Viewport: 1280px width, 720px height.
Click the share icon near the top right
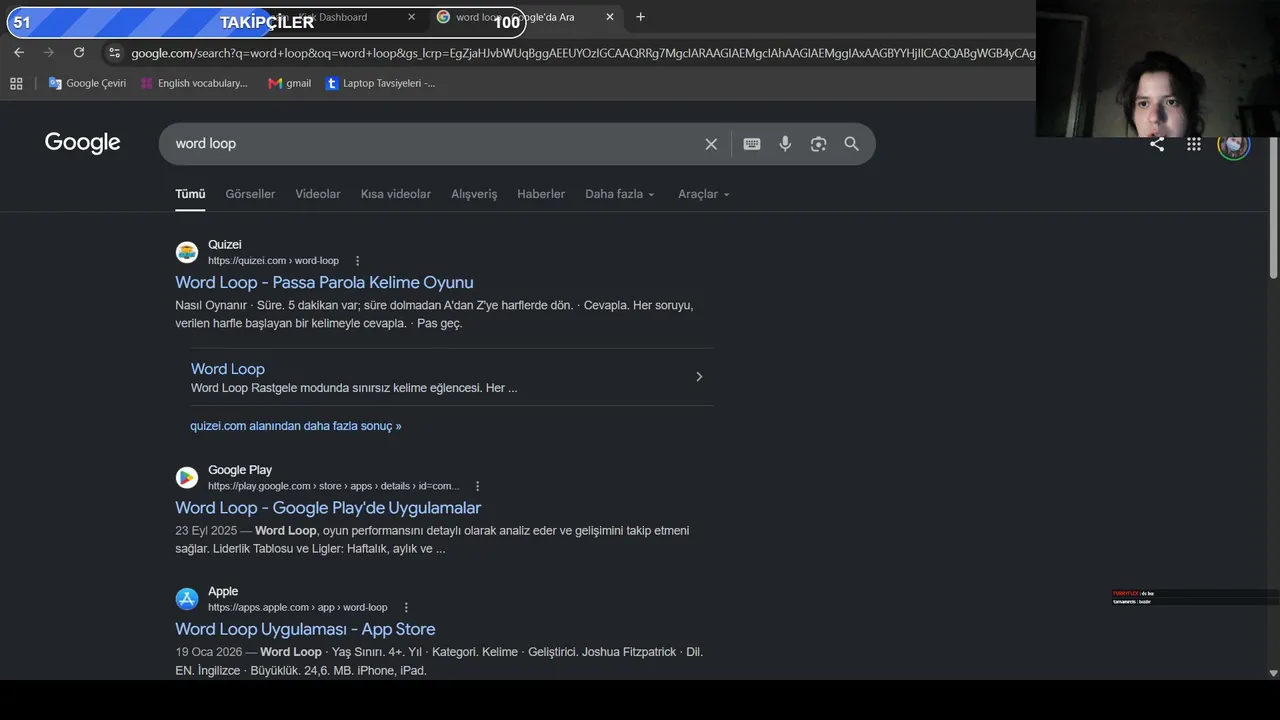1157,144
